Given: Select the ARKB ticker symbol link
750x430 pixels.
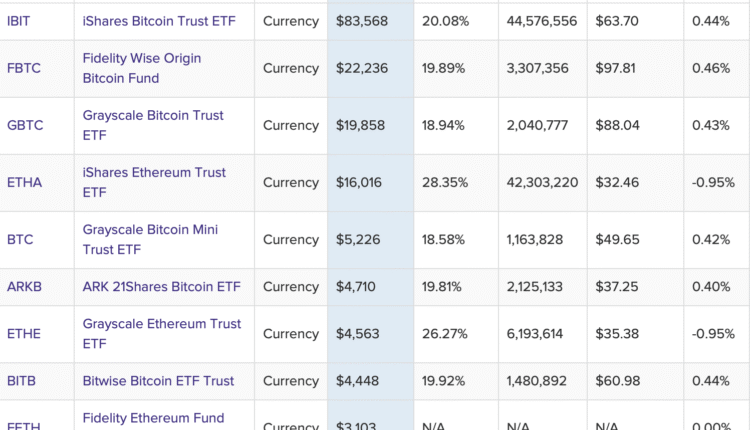Looking at the screenshot, I should [24, 287].
